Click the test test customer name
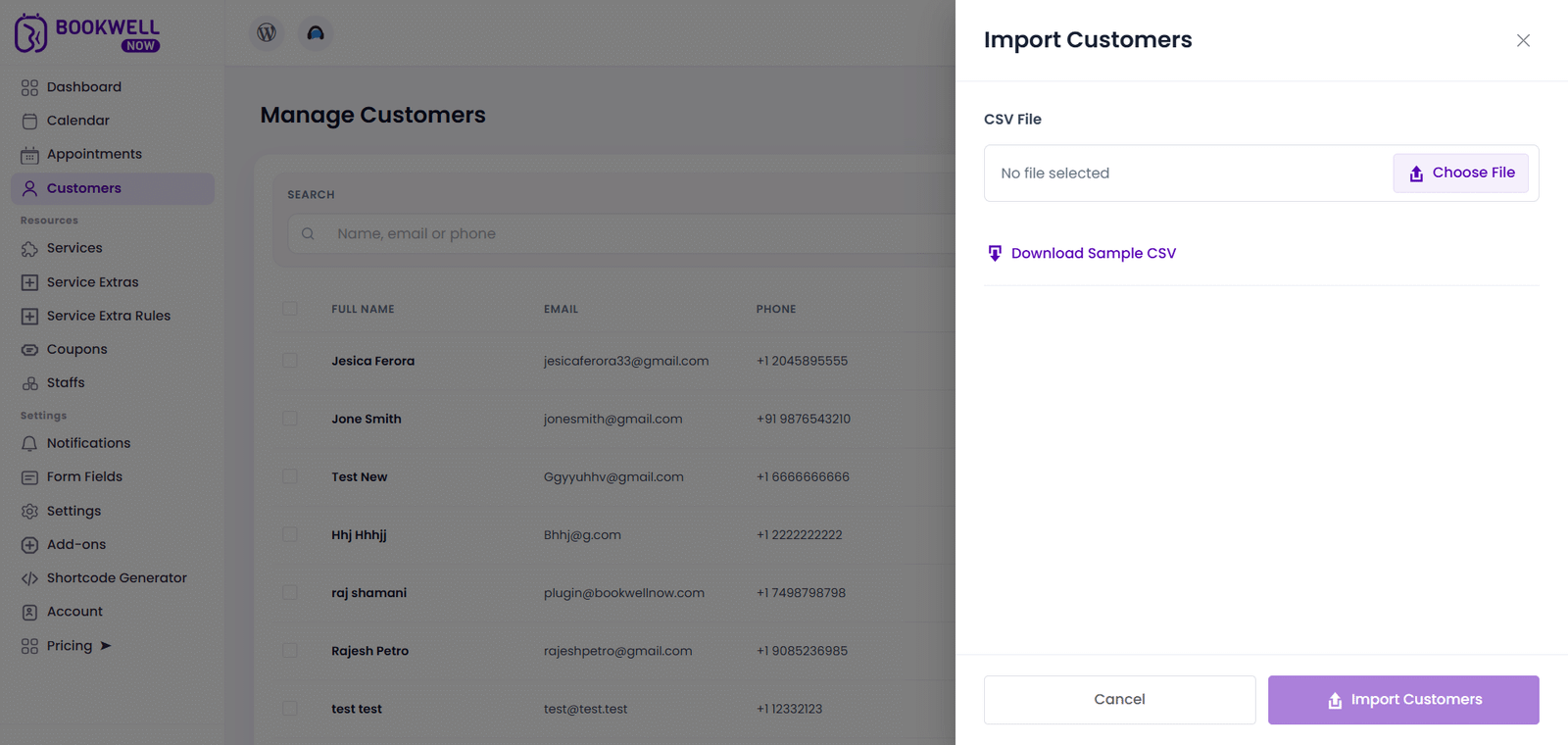This screenshot has height=745, width=1568. 357,709
